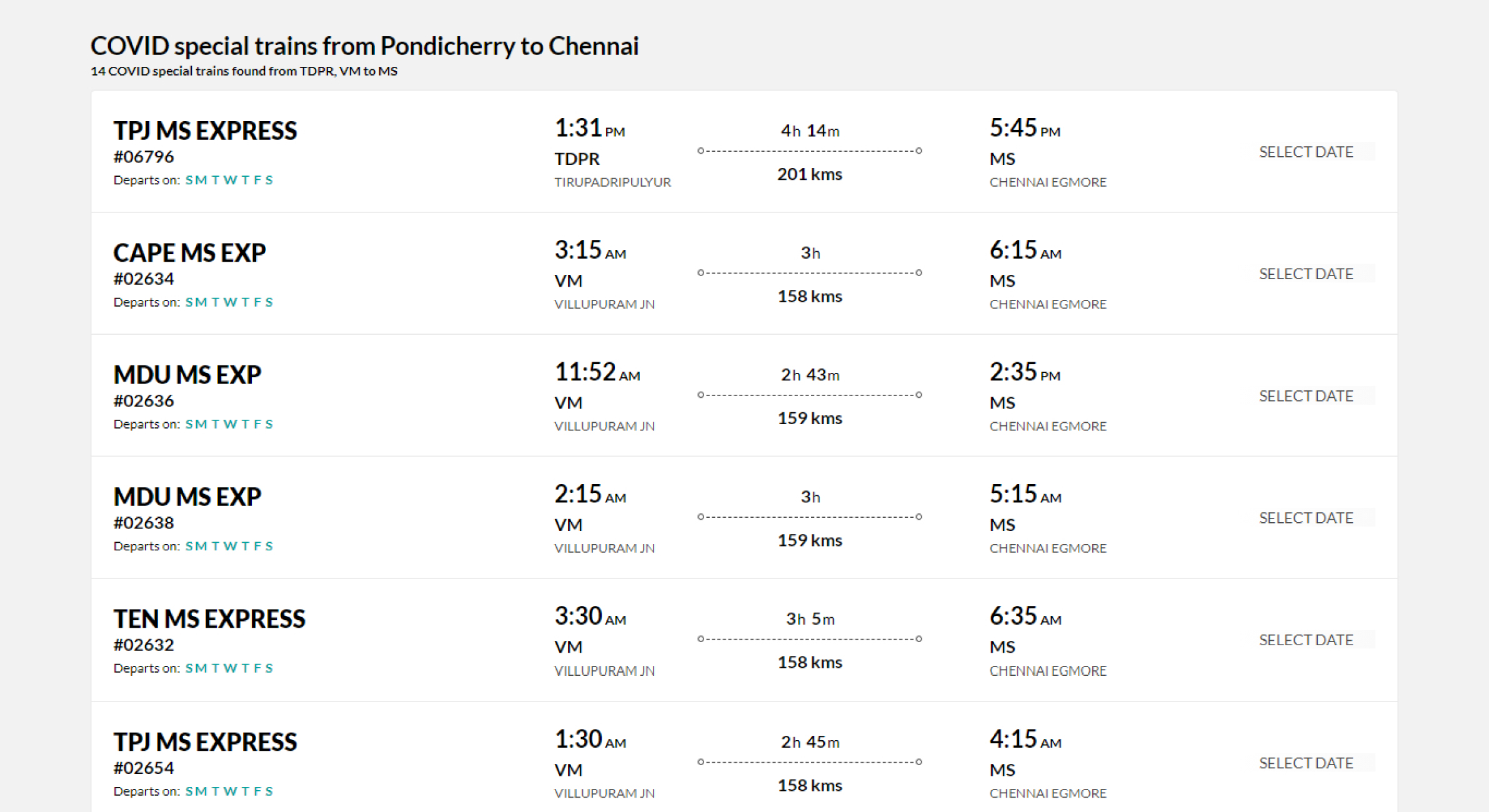Open the MDU MS EXP #02636 train title
The width and height of the screenshot is (1489, 812).
(x=187, y=374)
